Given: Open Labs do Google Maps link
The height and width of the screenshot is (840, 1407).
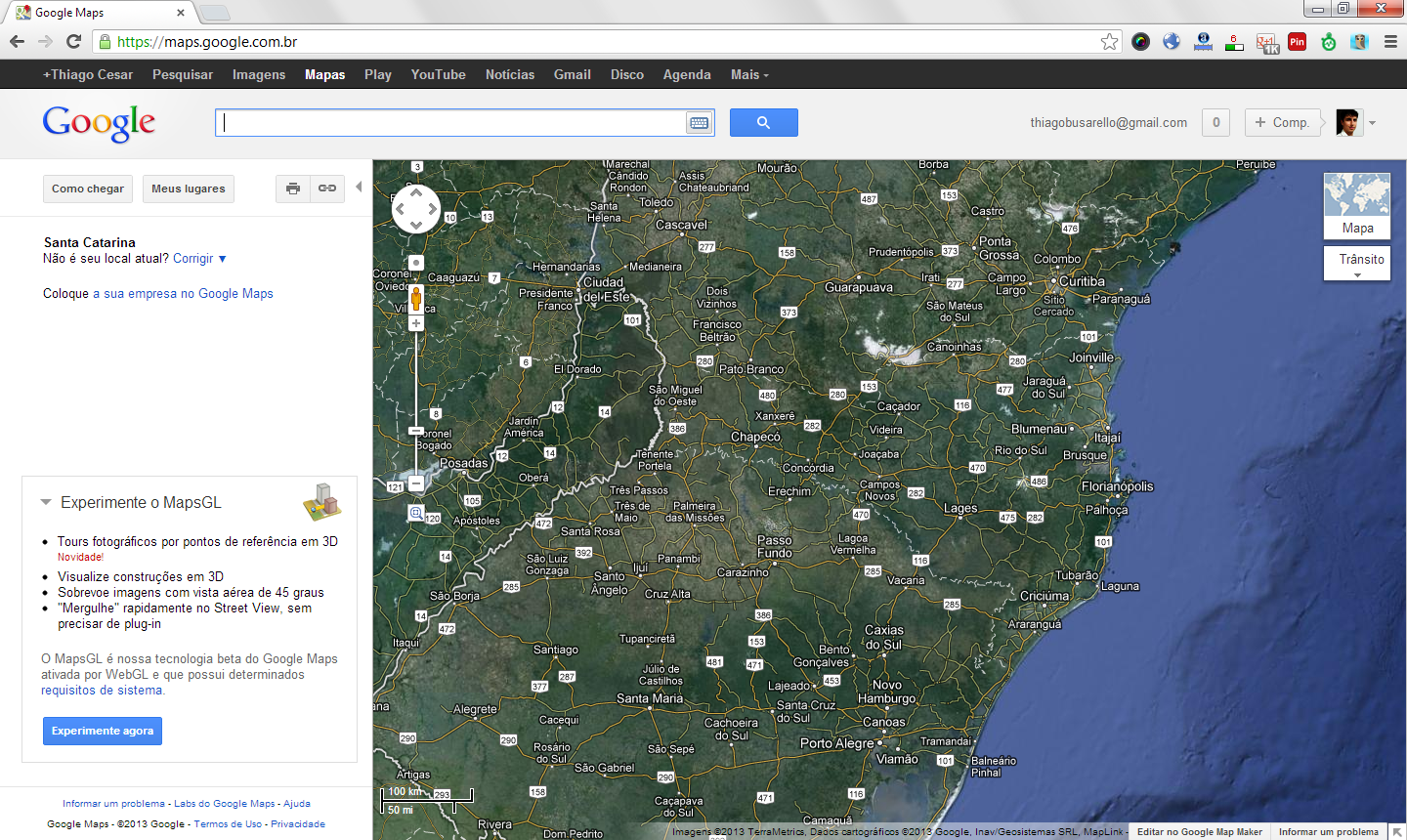Looking at the screenshot, I should pyautogui.click(x=225, y=804).
